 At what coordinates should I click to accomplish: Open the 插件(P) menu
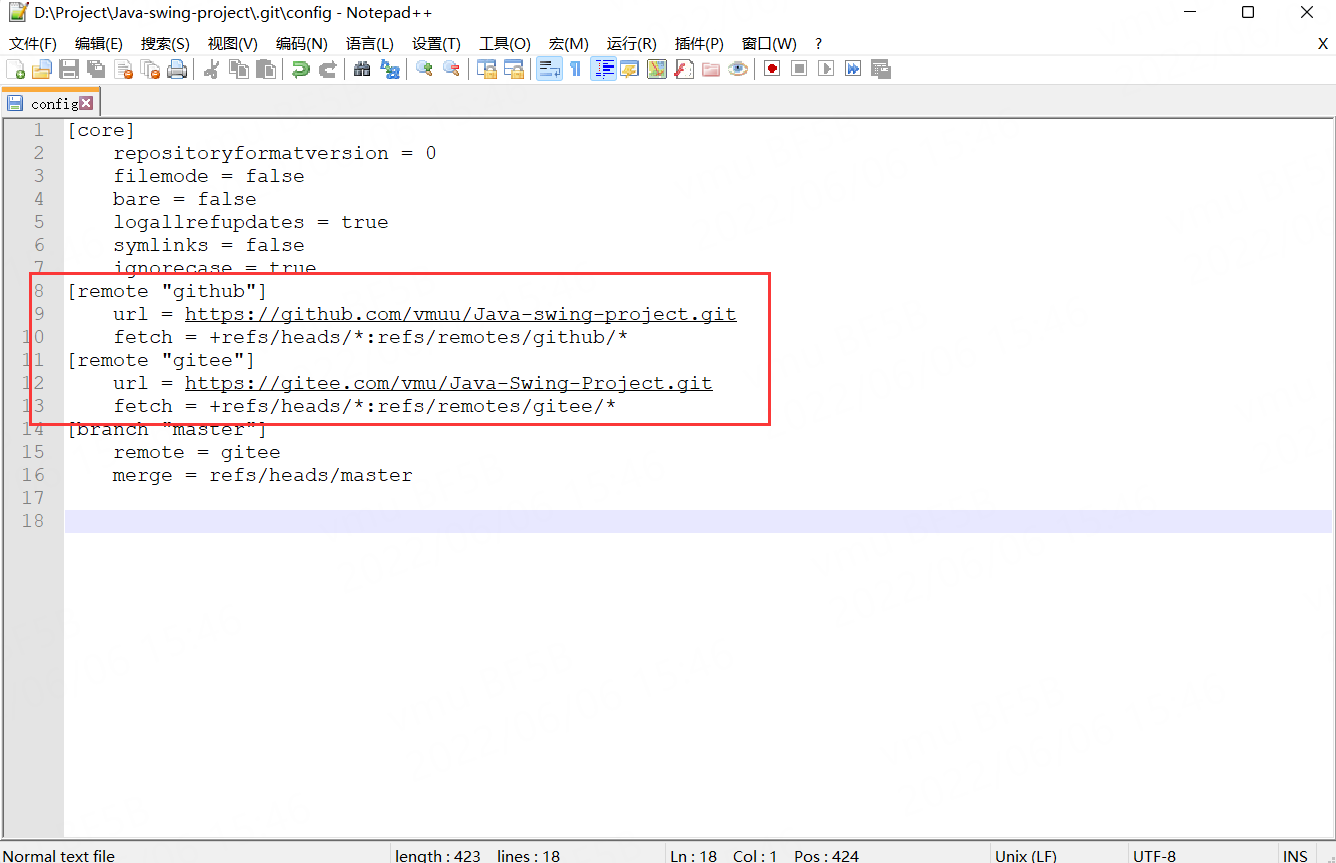click(x=699, y=44)
